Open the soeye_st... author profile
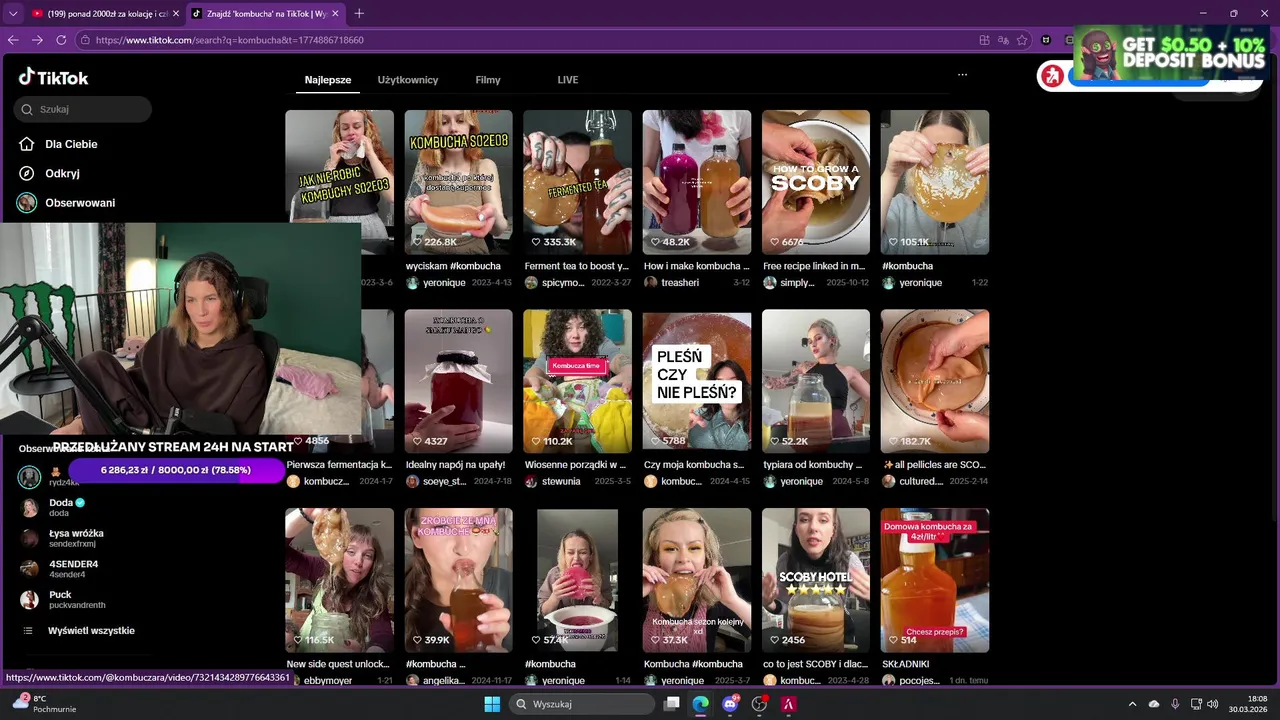The width and height of the screenshot is (1280, 720). [x=444, y=481]
